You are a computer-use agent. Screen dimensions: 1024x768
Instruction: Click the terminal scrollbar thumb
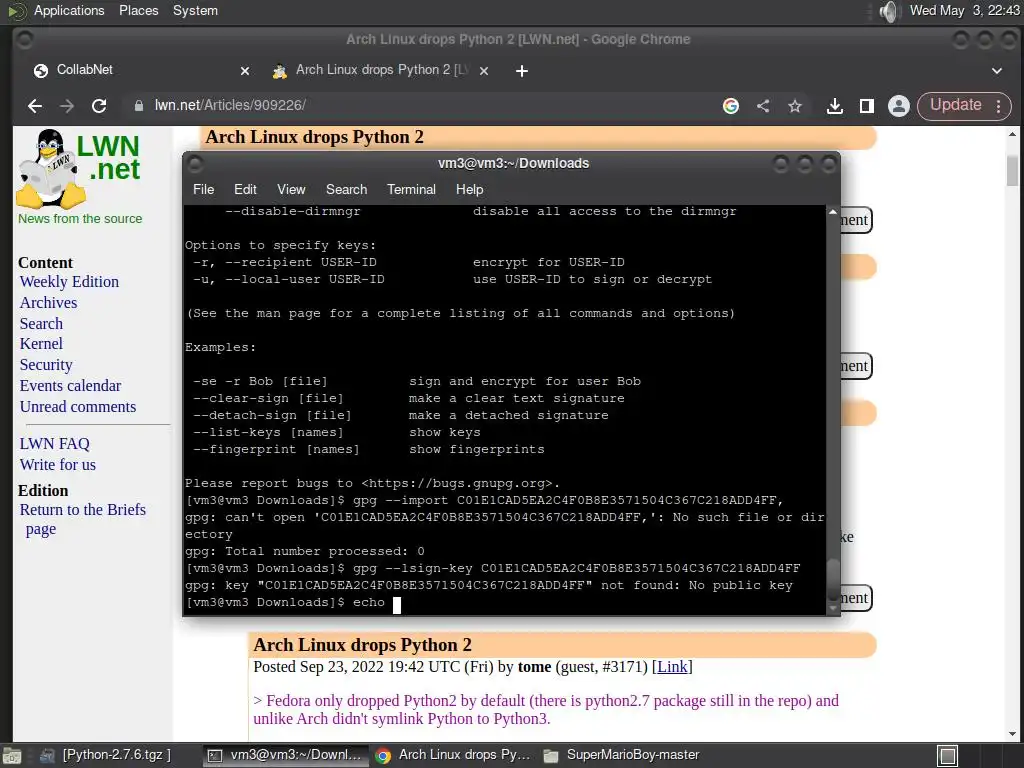click(x=833, y=580)
